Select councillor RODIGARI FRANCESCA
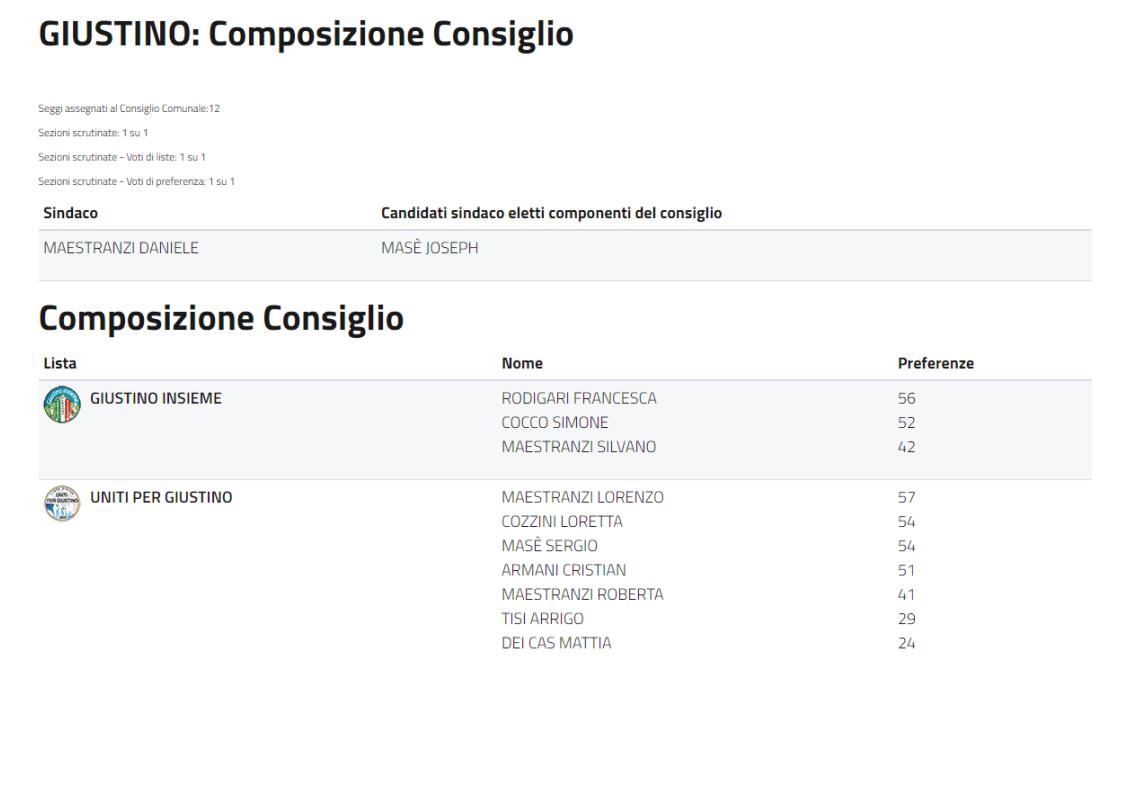Screen dimensions: 1122x793 click(x=579, y=399)
